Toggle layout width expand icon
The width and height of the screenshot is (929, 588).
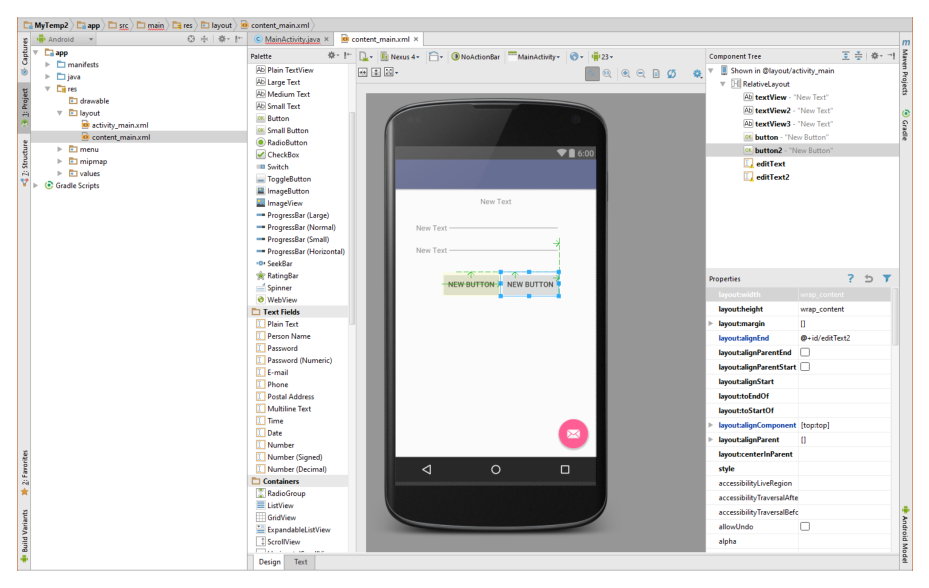pos(363,72)
